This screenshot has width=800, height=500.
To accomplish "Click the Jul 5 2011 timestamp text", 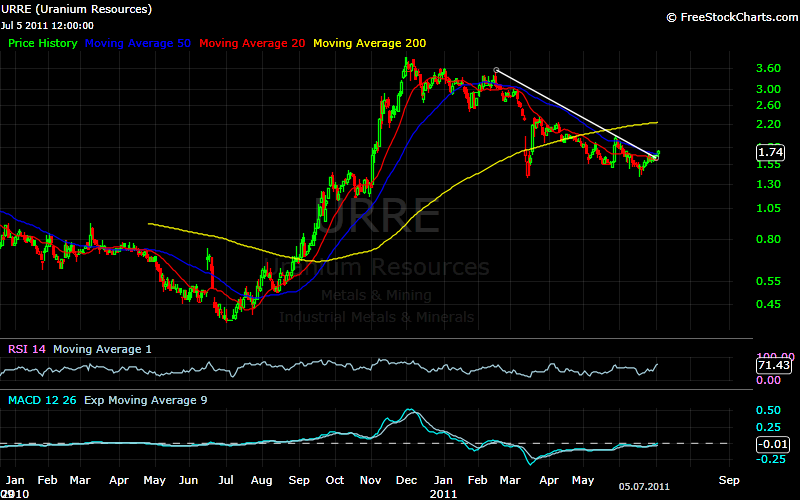I will pyautogui.click(x=47, y=25).
